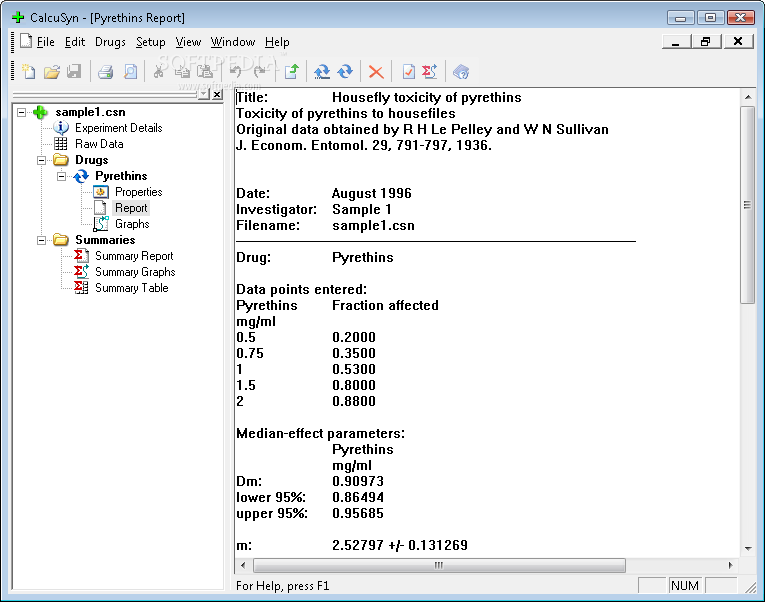This screenshot has height=602, width=765.
Task: Click the Graphs icon under Pyrethins
Action: tap(101, 223)
